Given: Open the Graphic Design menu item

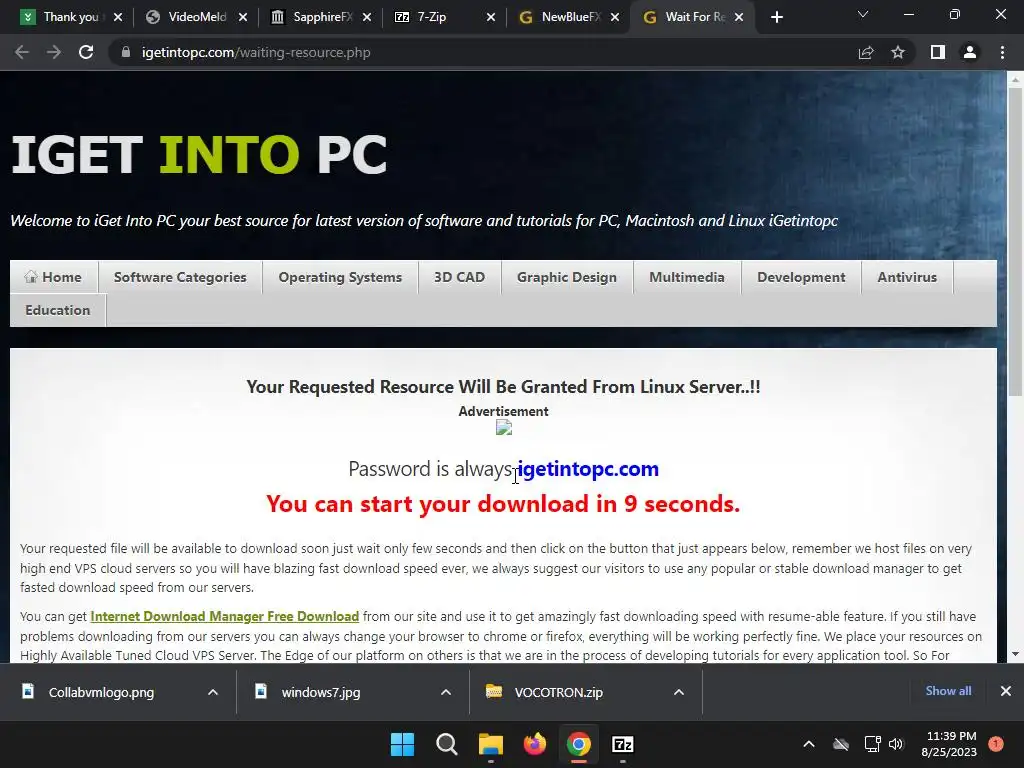Looking at the screenshot, I should tap(567, 277).
